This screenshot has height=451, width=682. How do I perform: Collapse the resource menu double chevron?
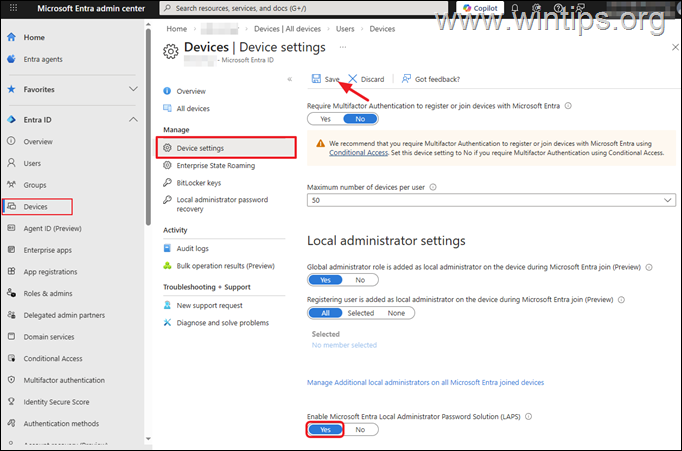(x=290, y=79)
